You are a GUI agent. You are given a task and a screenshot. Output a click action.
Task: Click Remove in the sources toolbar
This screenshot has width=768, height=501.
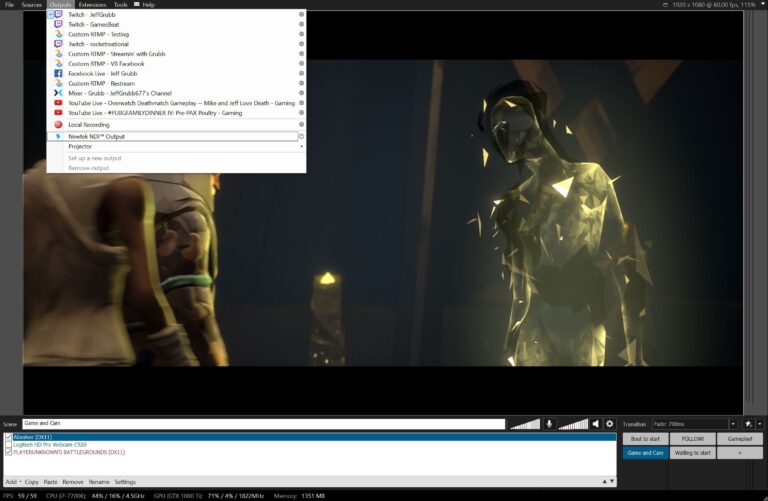pyautogui.click(x=73, y=482)
